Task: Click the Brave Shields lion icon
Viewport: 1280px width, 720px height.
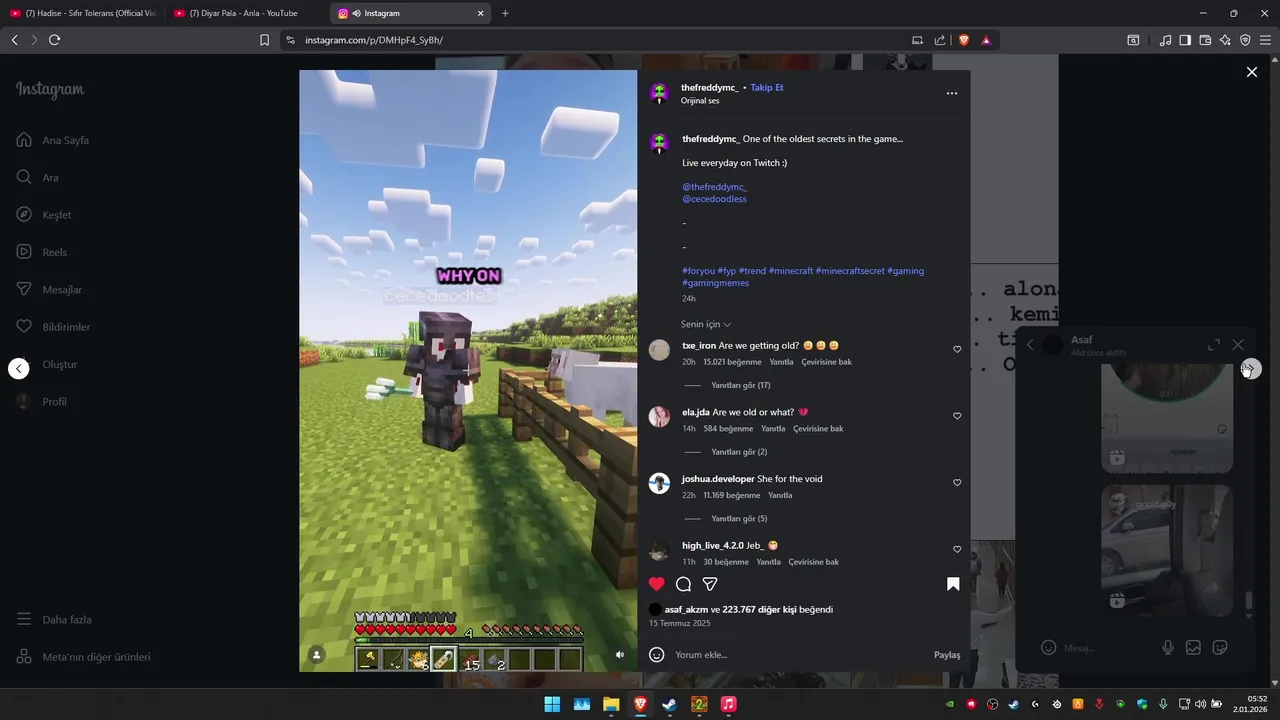Action: pos(964,40)
